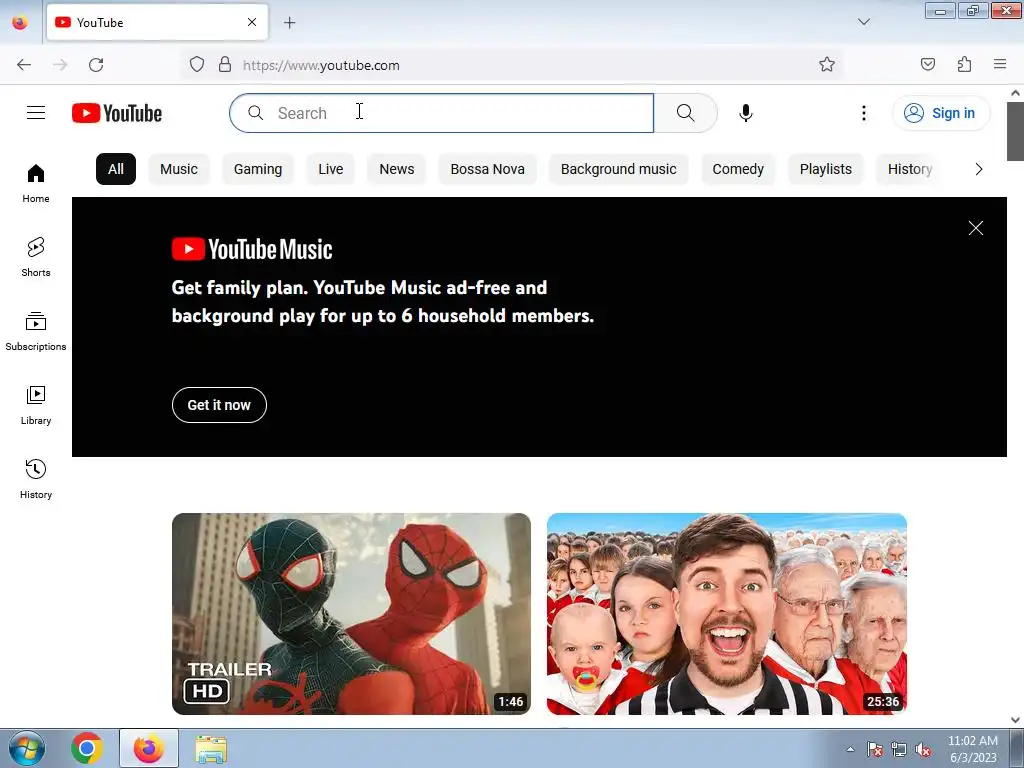Open History in sidebar

(x=36, y=479)
